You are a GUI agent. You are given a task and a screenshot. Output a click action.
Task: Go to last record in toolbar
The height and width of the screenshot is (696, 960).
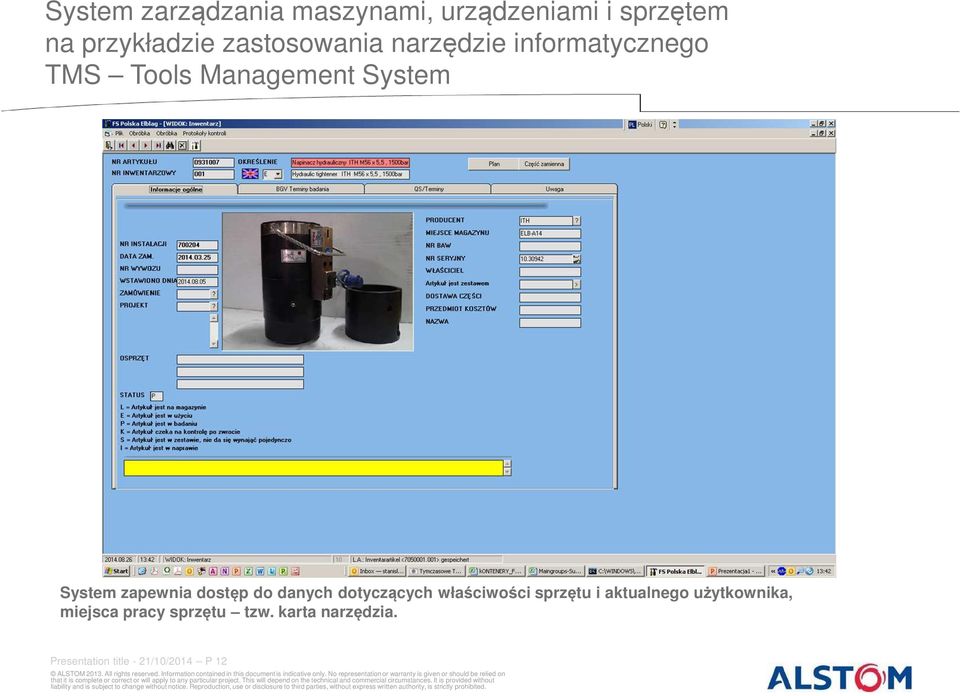click(x=158, y=146)
